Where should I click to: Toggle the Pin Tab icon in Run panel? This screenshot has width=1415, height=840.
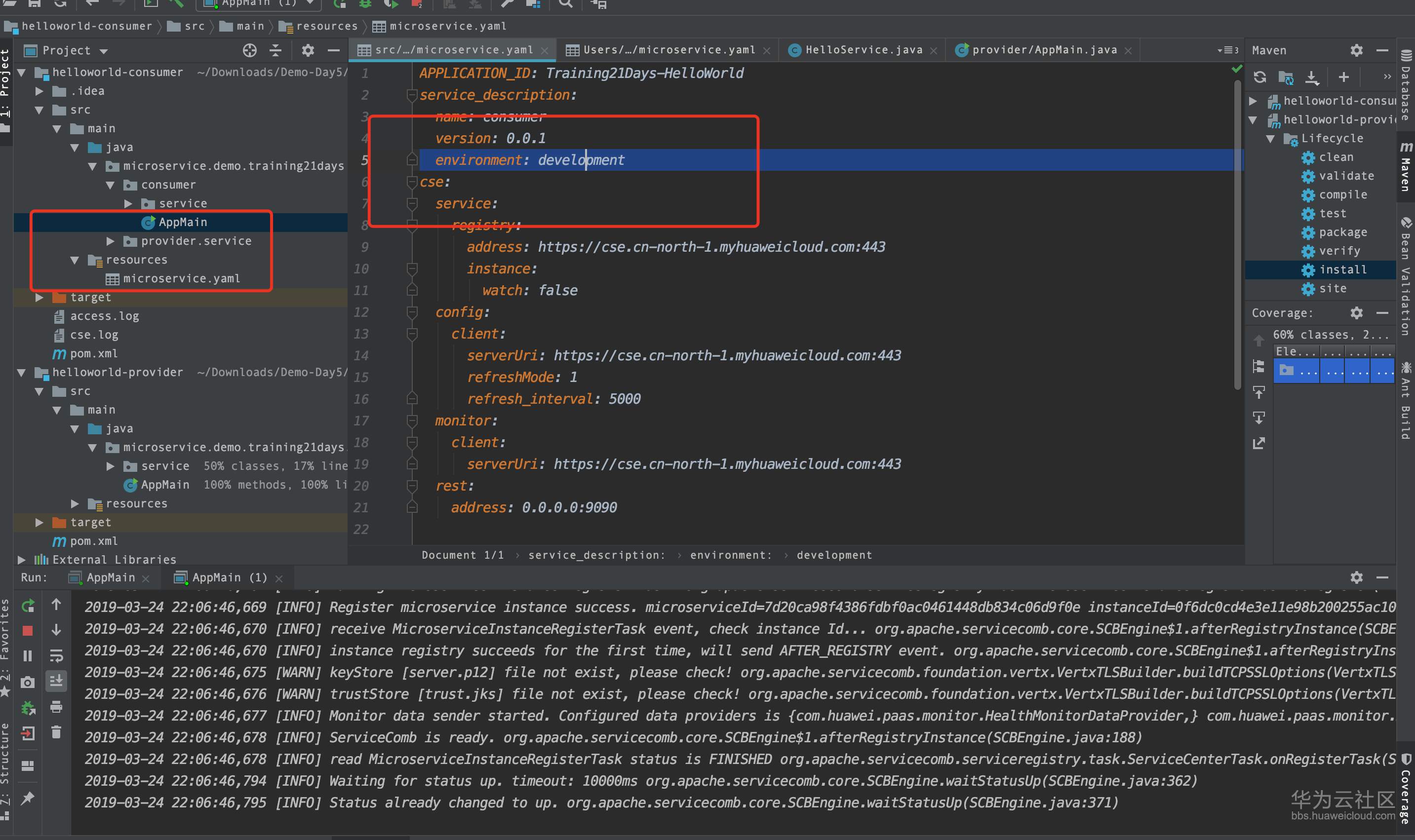tap(27, 799)
